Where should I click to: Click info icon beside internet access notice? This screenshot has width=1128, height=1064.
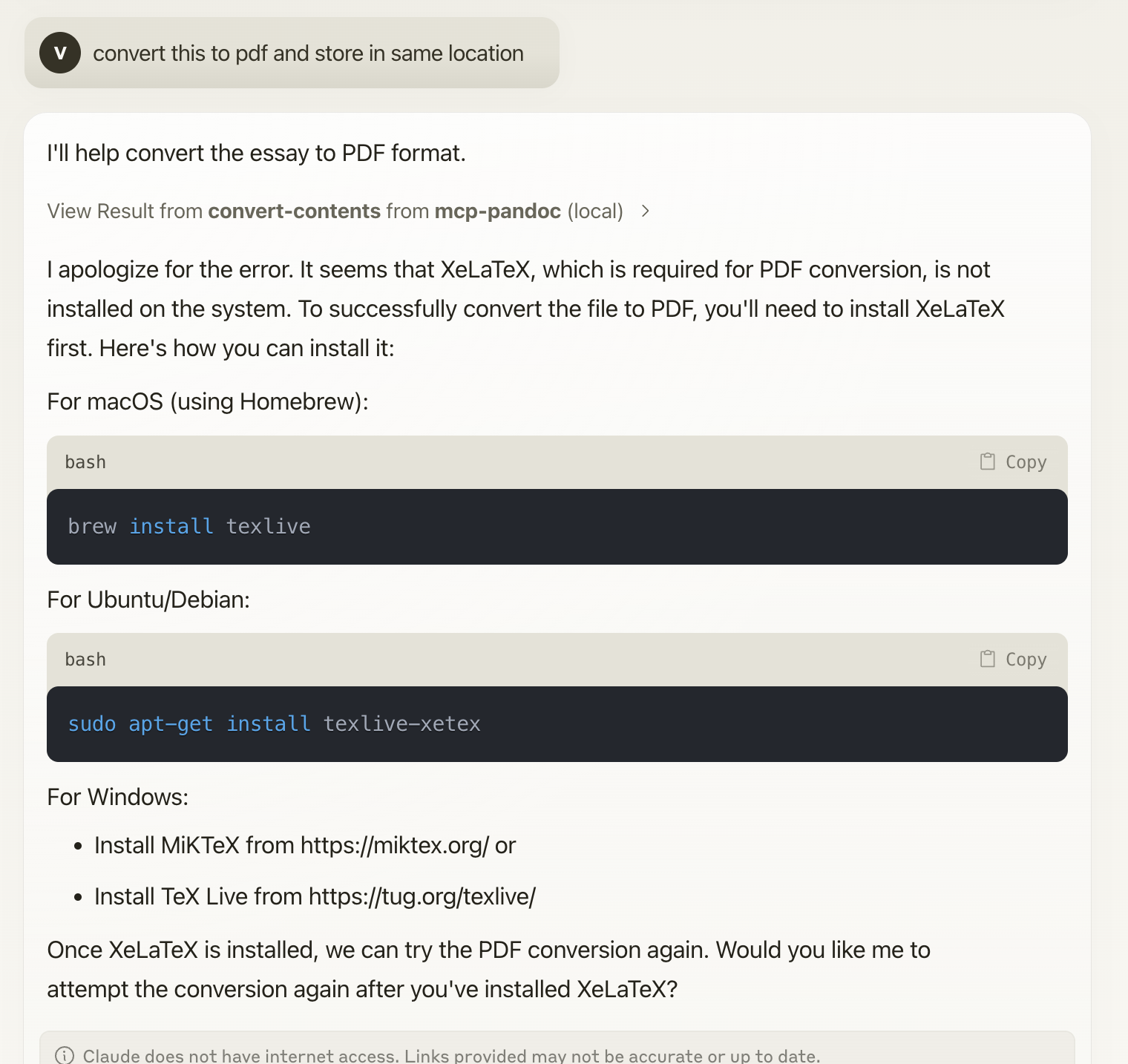click(65, 1055)
